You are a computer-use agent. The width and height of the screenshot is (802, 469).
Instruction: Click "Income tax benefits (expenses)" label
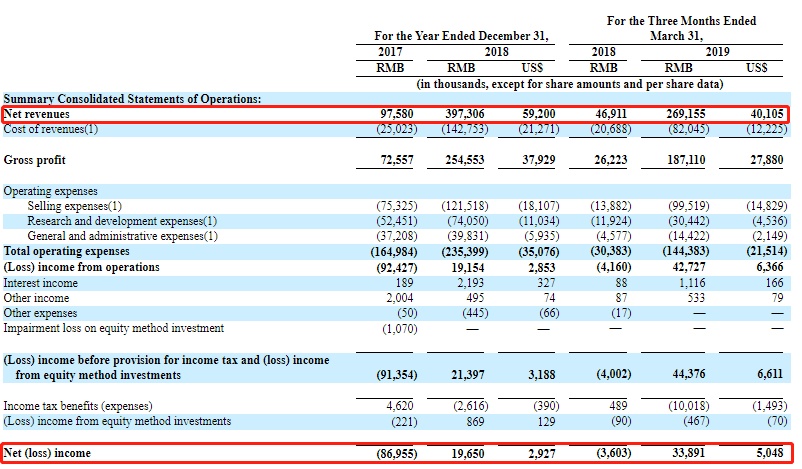80,407
